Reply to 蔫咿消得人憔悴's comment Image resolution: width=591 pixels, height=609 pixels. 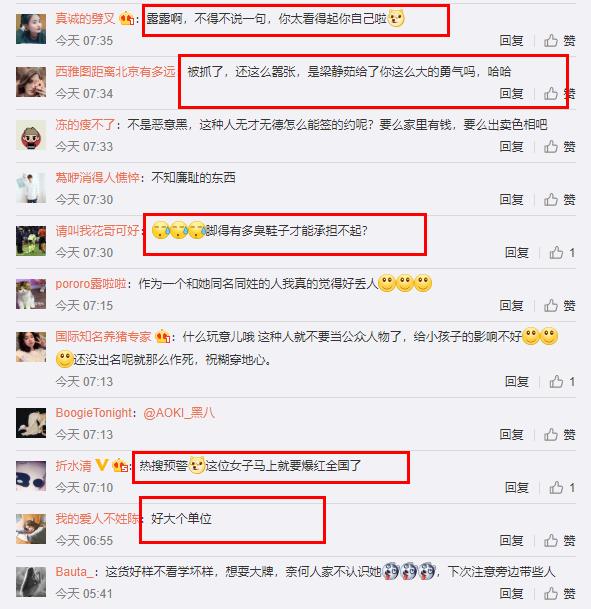tap(511, 200)
